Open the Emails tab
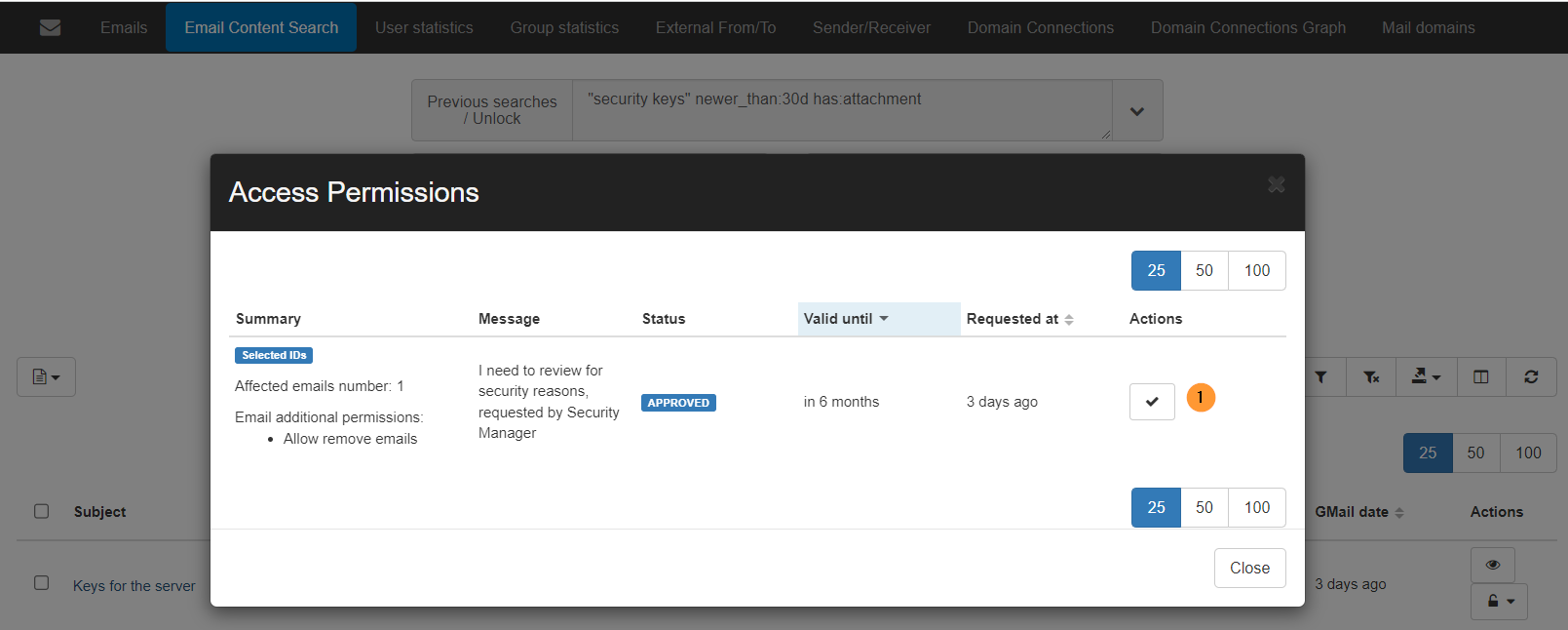Viewport: 1568px width, 630px height. pyautogui.click(x=124, y=27)
